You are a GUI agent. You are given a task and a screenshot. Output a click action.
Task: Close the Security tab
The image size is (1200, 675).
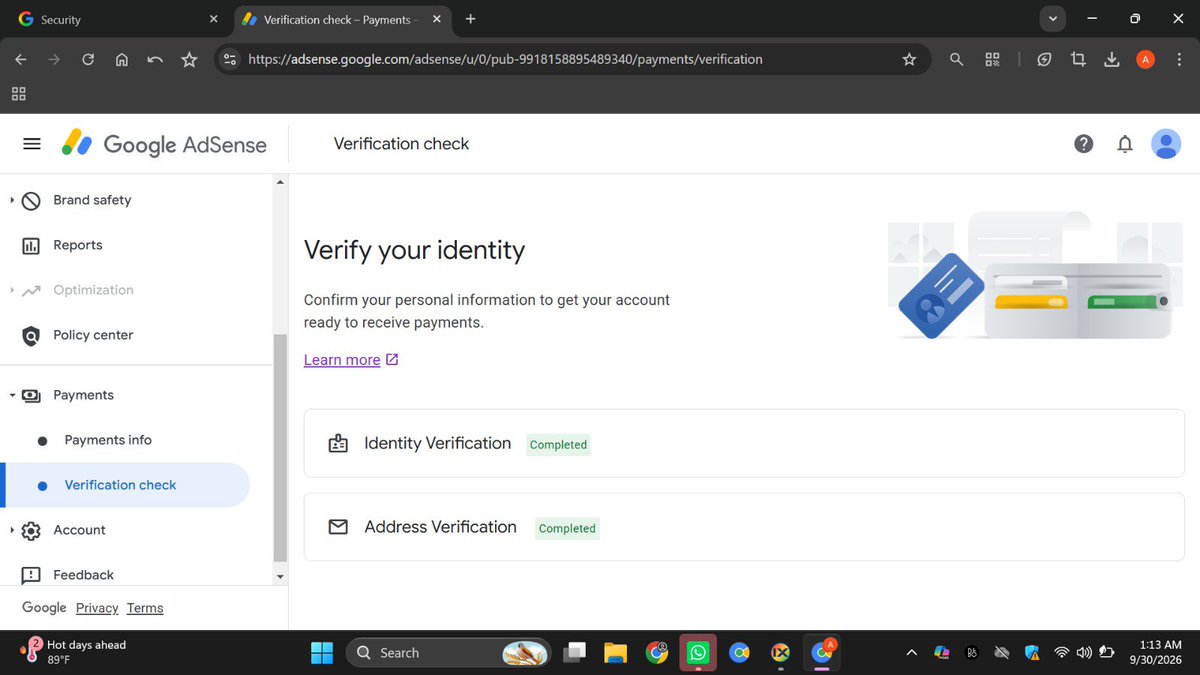click(x=213, y=19)
